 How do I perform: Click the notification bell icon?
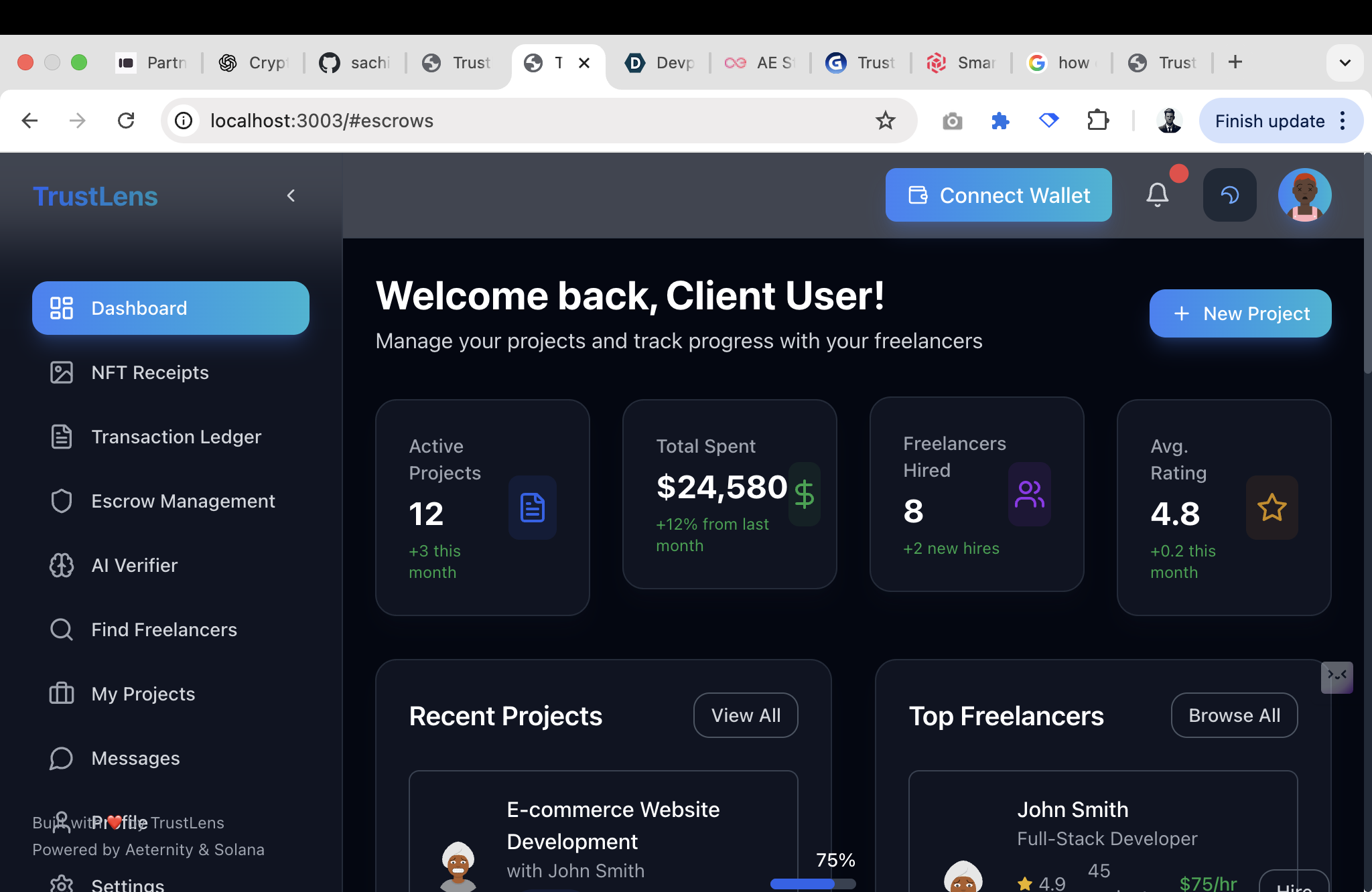coord(1157,195)
